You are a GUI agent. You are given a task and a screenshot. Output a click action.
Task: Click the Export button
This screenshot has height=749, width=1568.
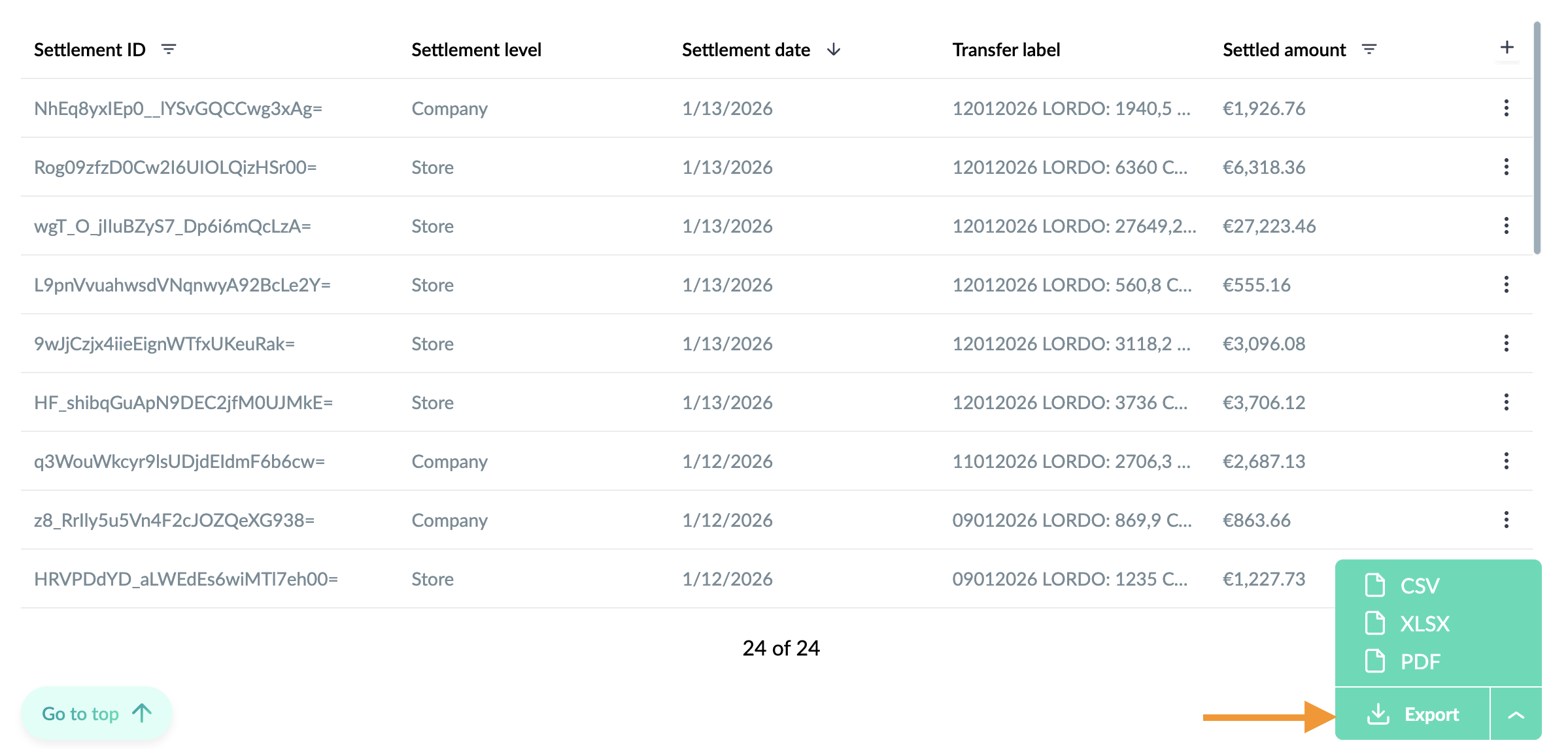tap(1412, 714)
